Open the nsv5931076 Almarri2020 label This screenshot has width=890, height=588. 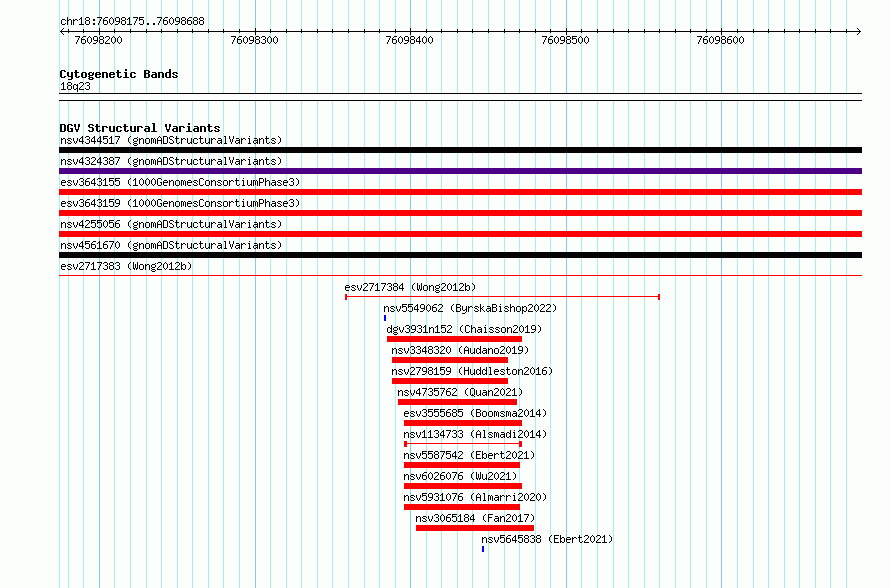475,497
